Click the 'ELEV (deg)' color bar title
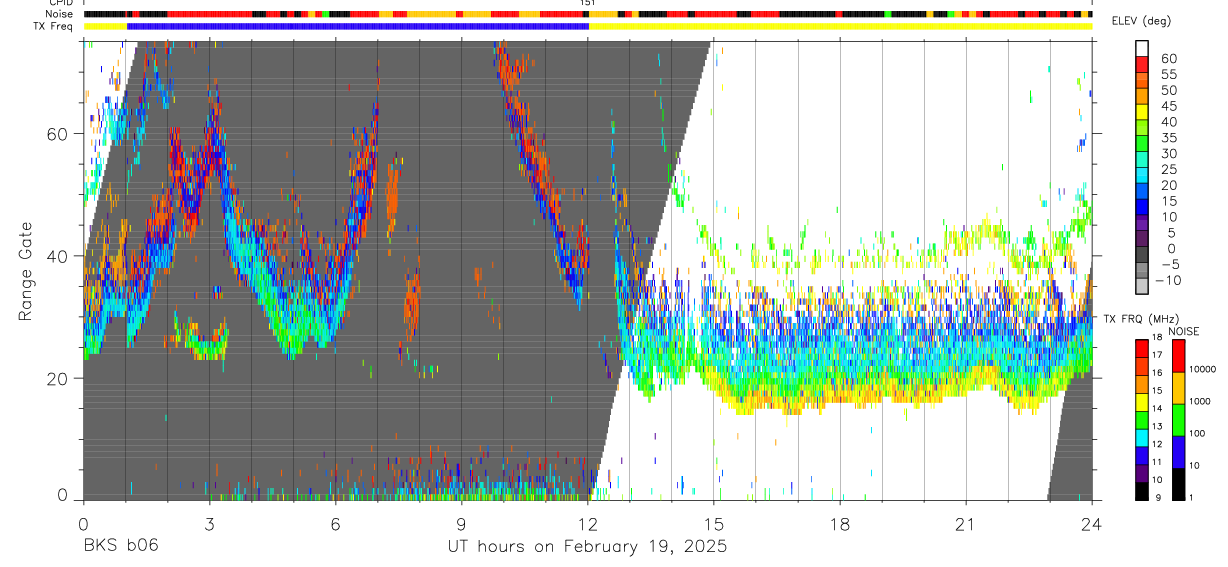The width and height of the screenshot is (1228, 567). pos(1144,22)
